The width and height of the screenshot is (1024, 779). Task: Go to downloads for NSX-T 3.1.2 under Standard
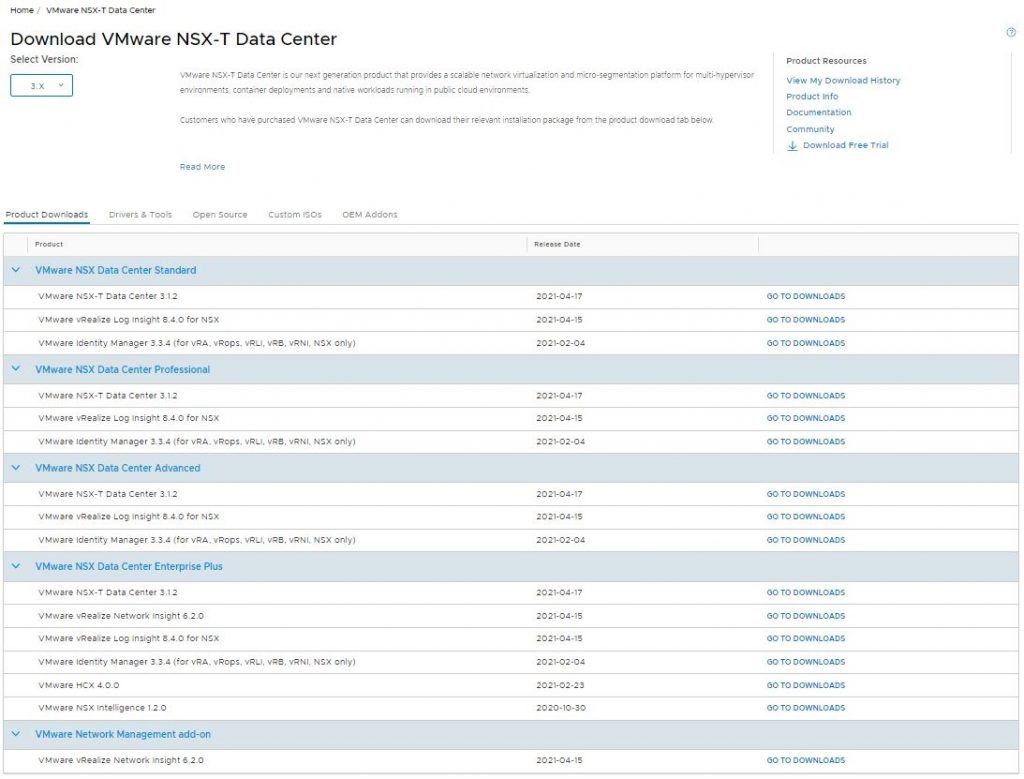pyautogui.click(x=806, y=296)
